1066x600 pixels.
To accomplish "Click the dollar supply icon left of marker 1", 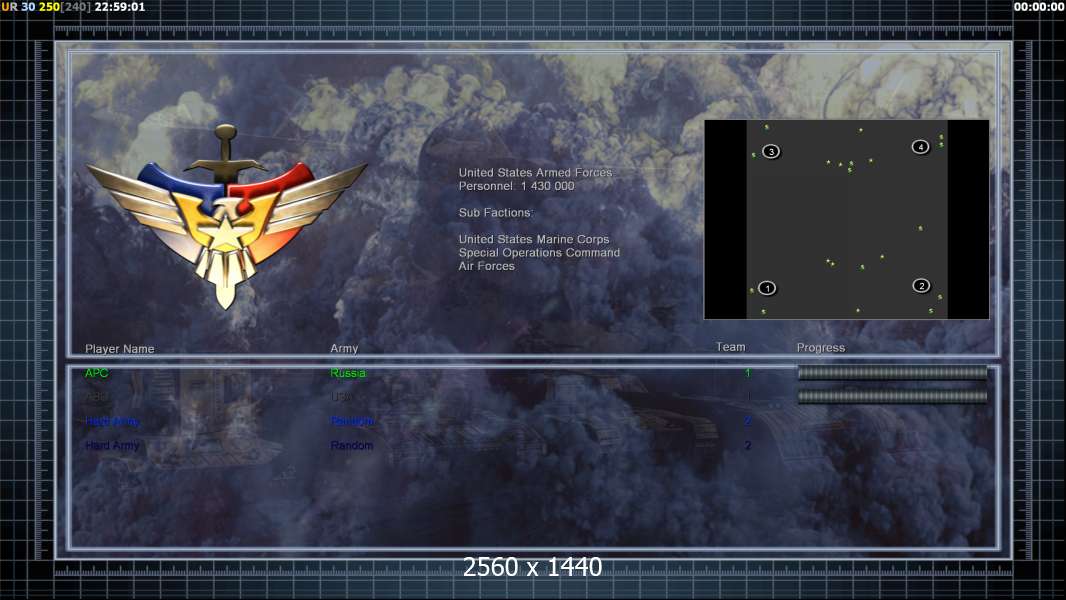I will click(x=751, y=291).
